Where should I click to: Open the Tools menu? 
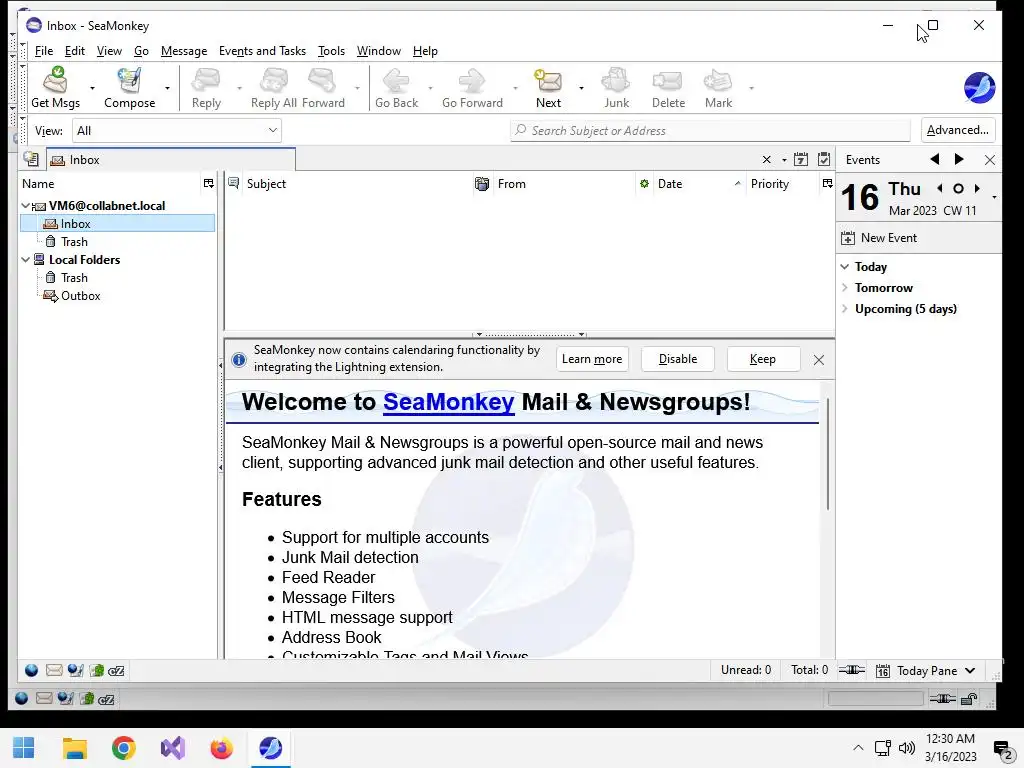(x=331, y=51)
